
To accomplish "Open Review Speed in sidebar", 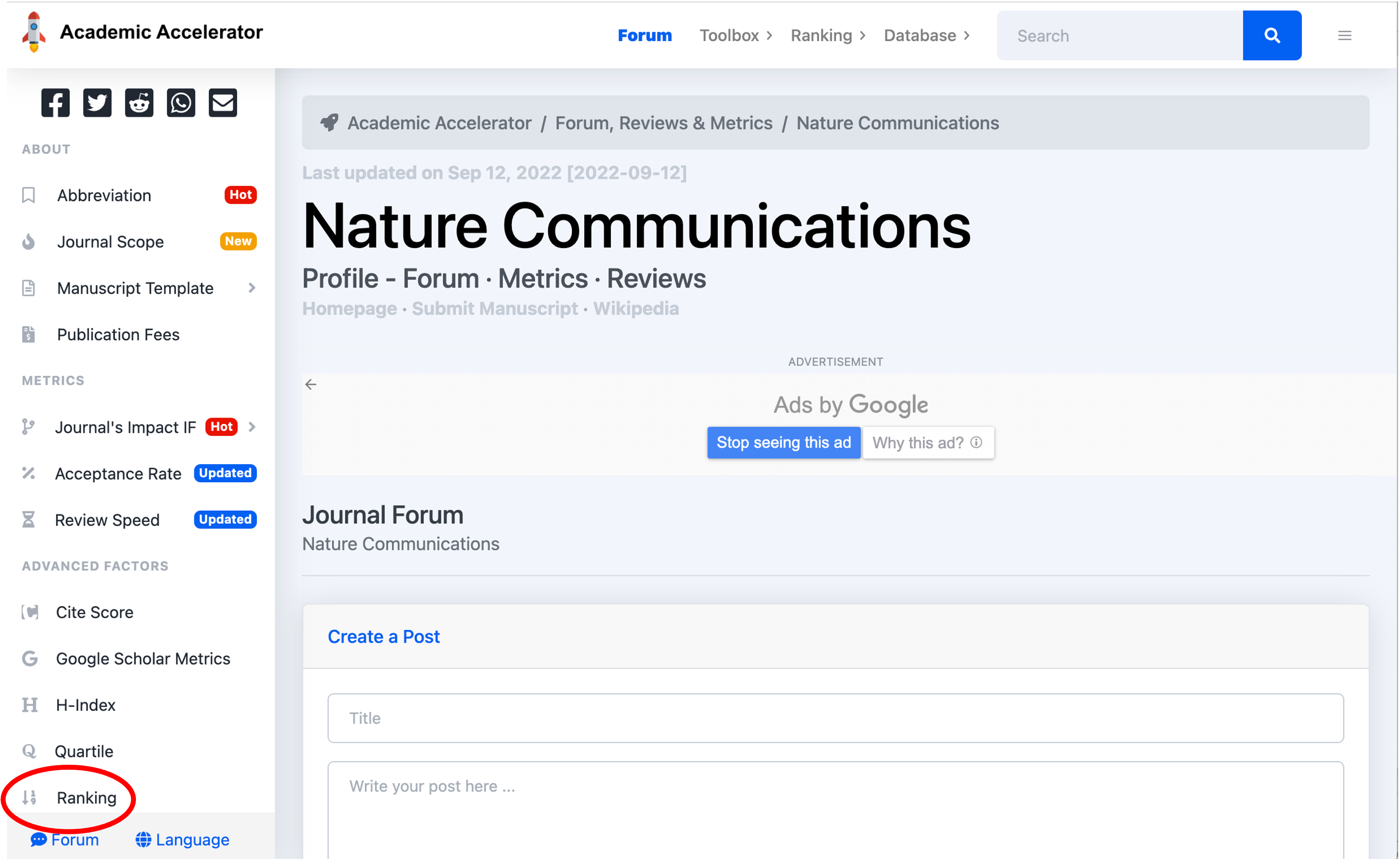I will [x=107, y=520].
